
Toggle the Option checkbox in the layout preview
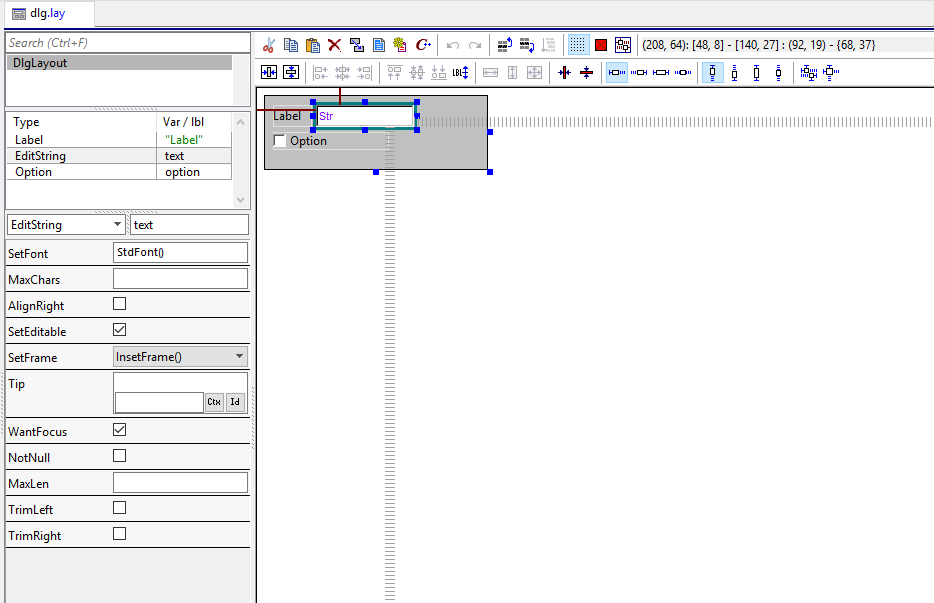[x=280, y=141]
